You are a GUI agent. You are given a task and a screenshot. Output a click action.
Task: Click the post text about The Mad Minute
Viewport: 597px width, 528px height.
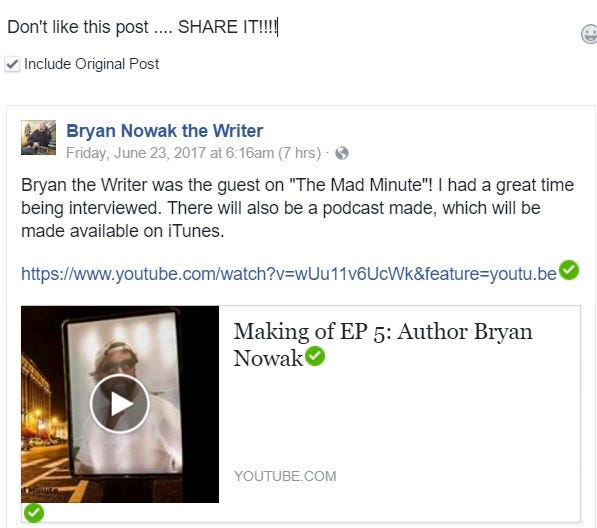tap(297, 208)
